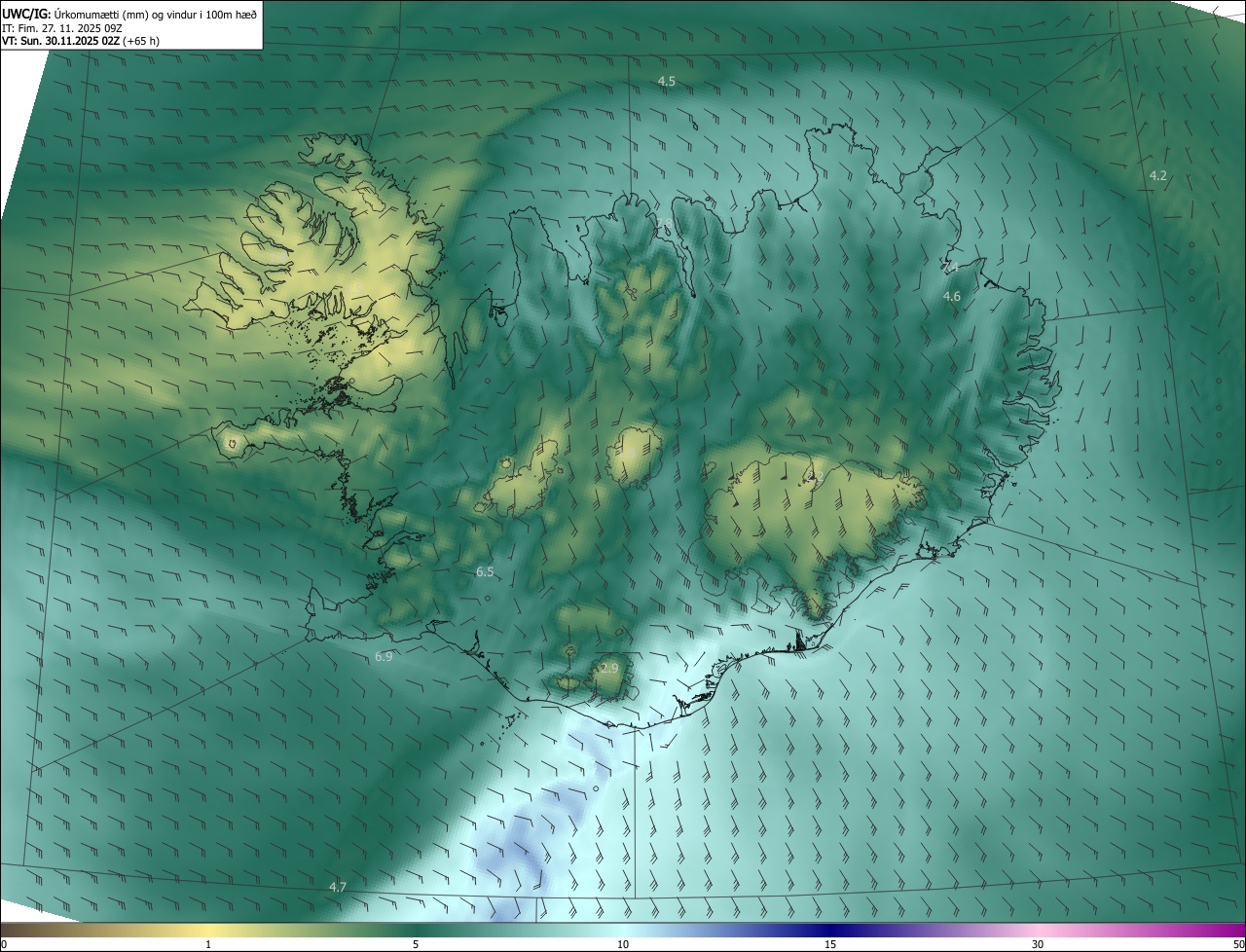
Task: Click the valid time 'VT: Sun. 30.11.2025 02Z (+65 h)'
Action: 81,41
